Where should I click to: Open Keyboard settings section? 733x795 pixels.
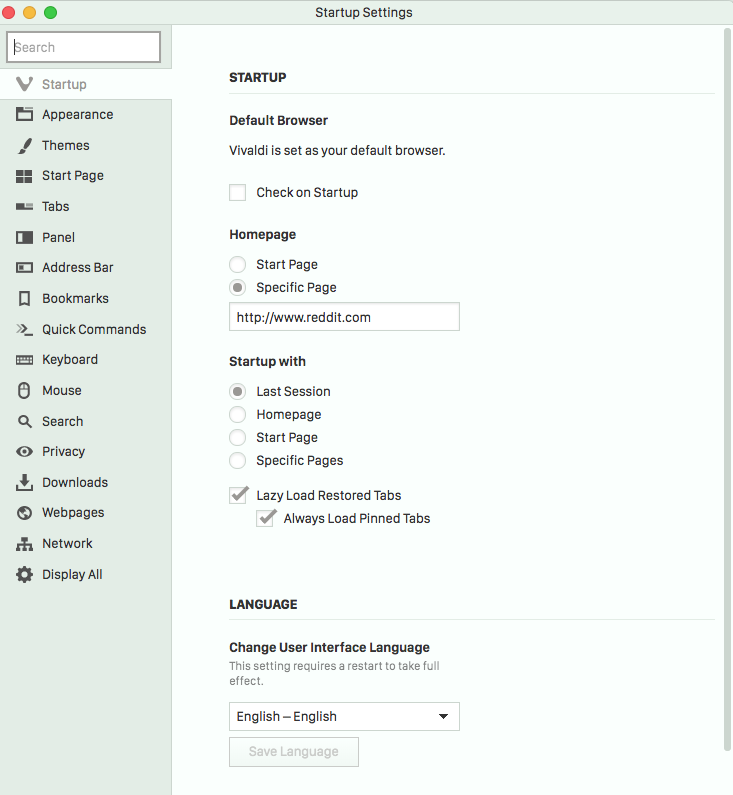tap(86, 360)
